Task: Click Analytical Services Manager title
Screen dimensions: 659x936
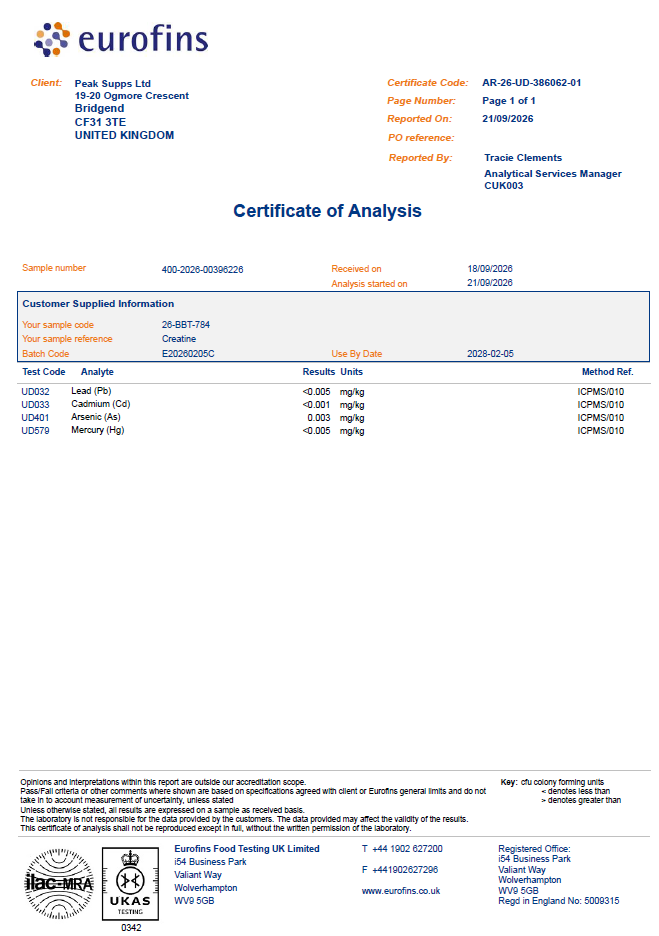Action: 553,174
